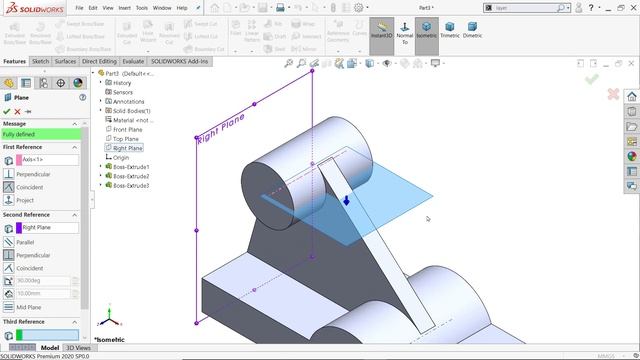The image size is (640, 360).
Task: Toggle First Reference Project constraint
Action: (9, 200)
